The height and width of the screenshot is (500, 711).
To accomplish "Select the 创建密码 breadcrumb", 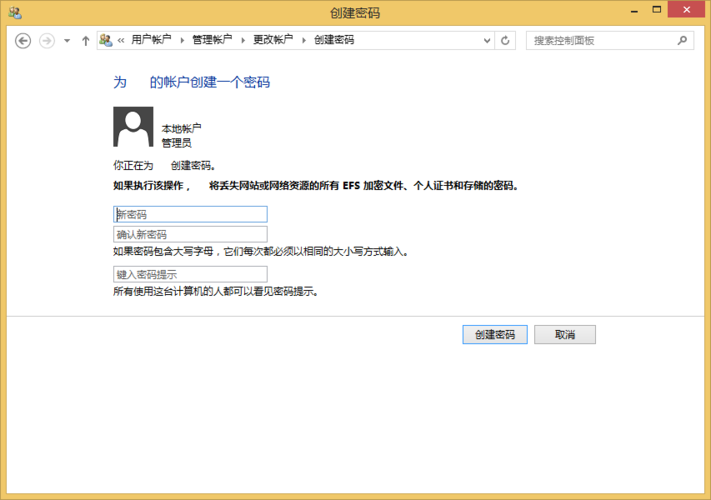I will pos(334,40).
